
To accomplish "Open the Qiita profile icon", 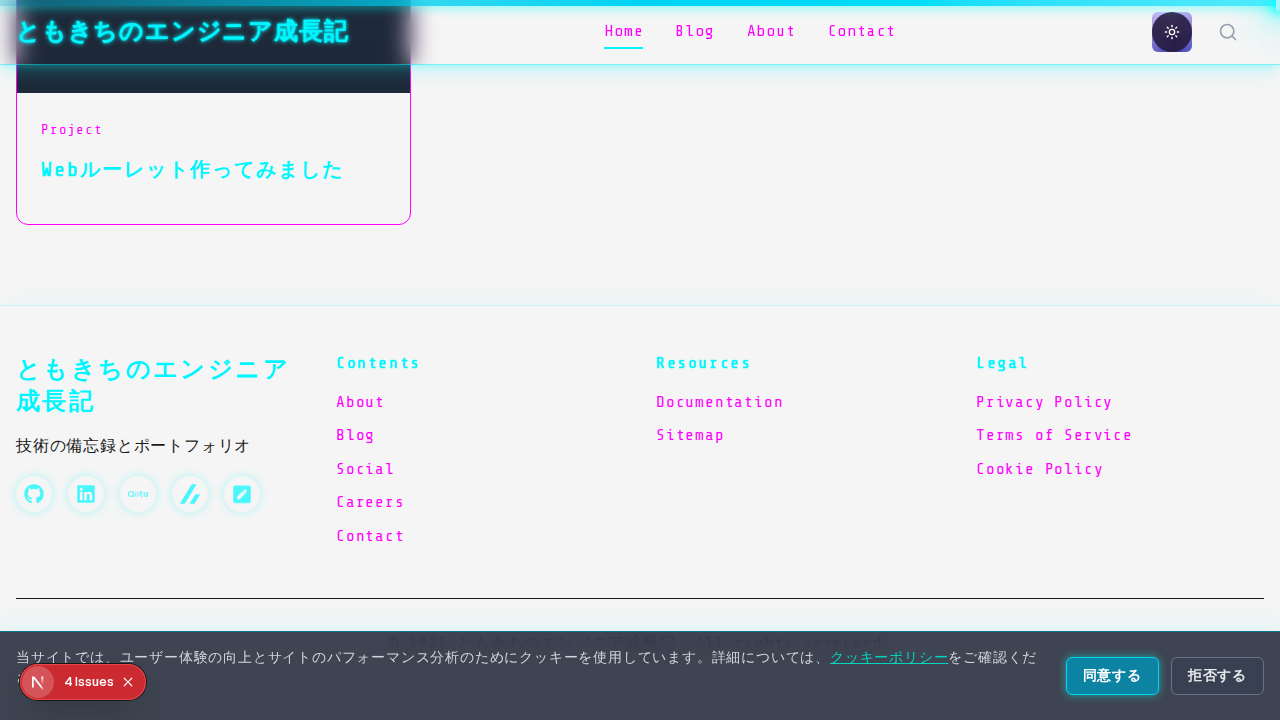I will tap(137, 493).
